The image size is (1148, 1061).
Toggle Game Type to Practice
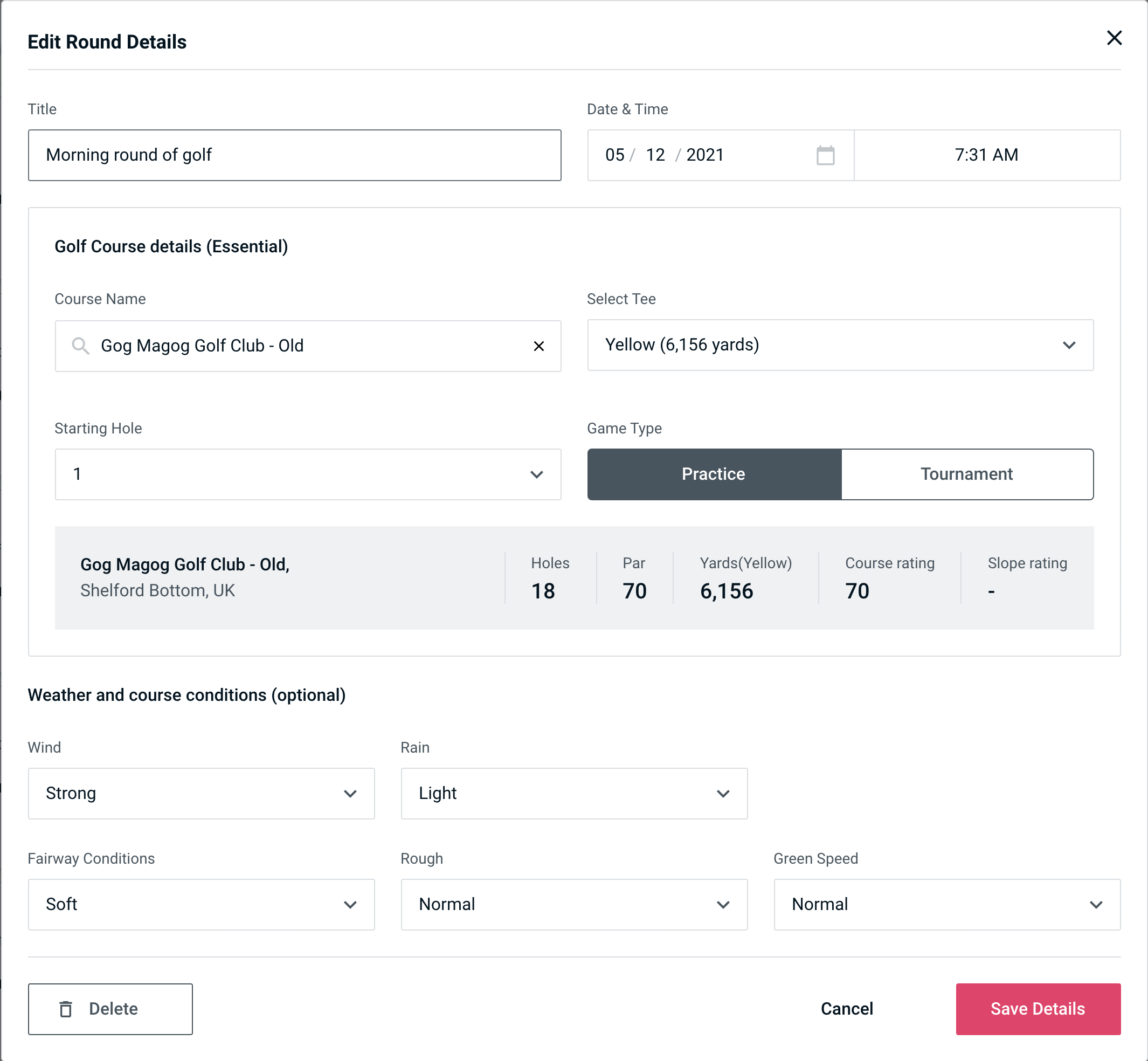715,475
